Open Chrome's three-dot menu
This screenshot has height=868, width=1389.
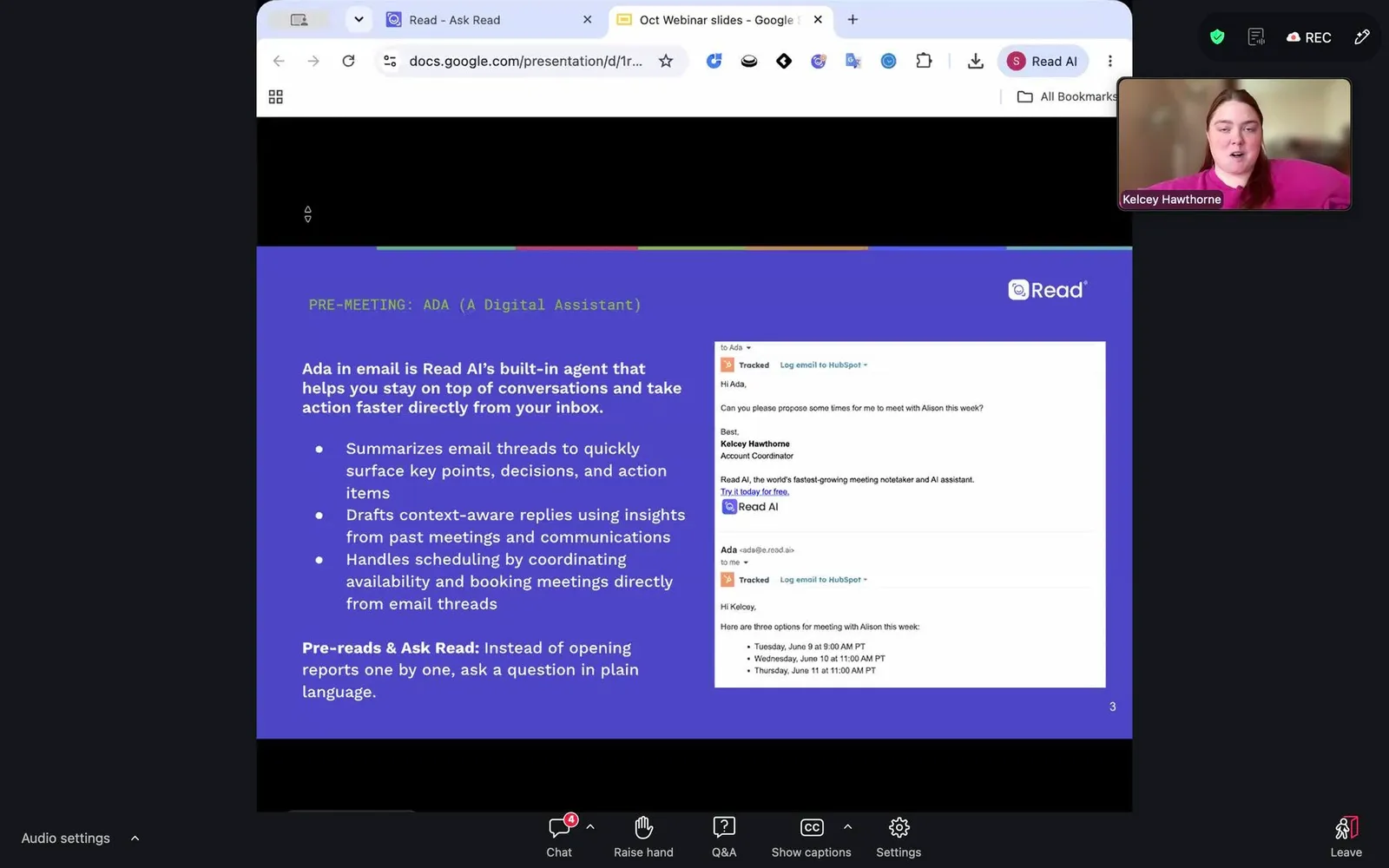(x=1109, y=61)
